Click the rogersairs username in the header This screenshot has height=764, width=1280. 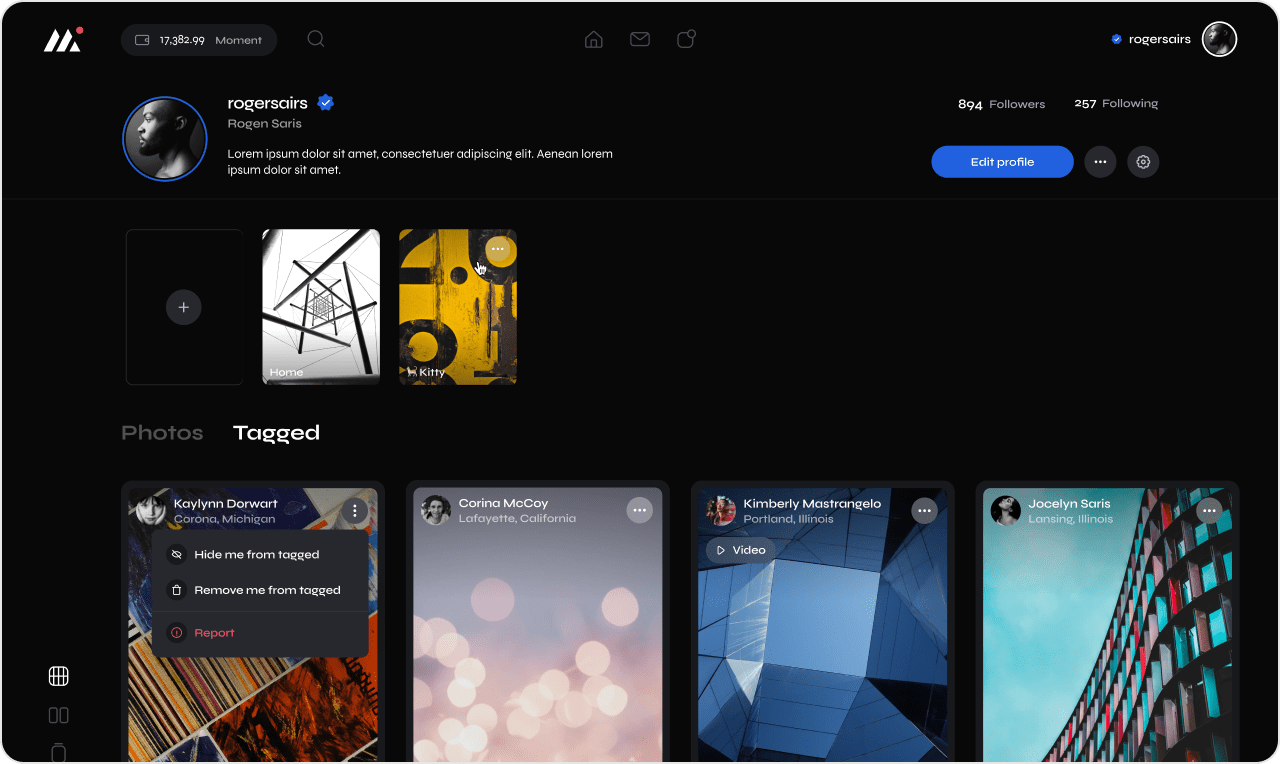[x=1159, y=39]
